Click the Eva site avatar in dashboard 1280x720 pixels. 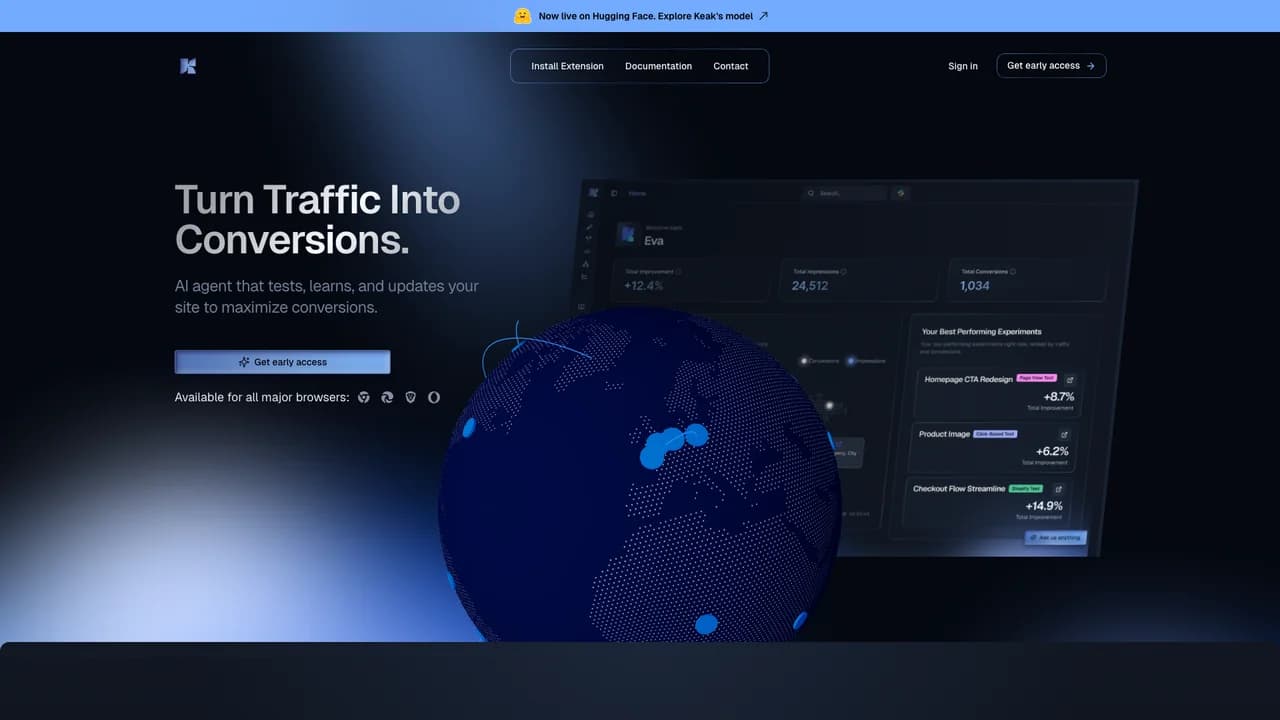pos(627,234)
